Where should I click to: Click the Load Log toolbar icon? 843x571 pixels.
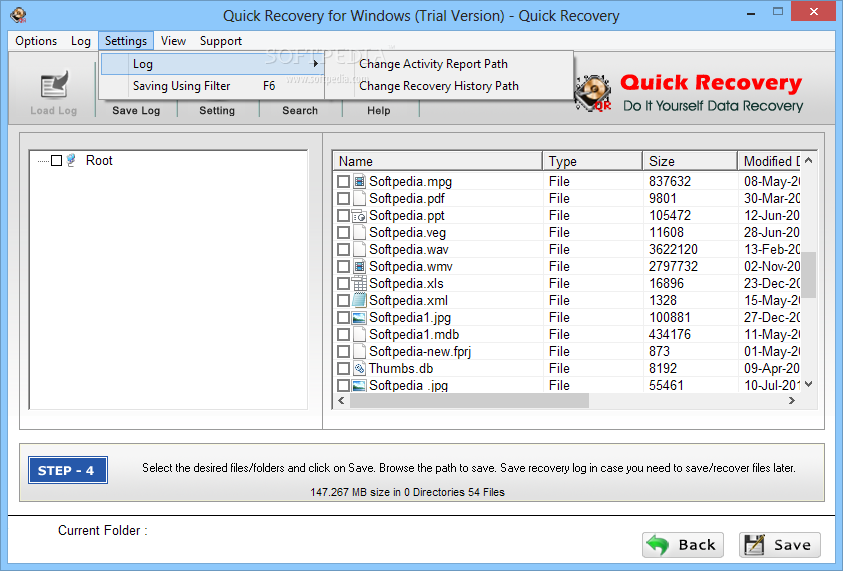[54, 86]
